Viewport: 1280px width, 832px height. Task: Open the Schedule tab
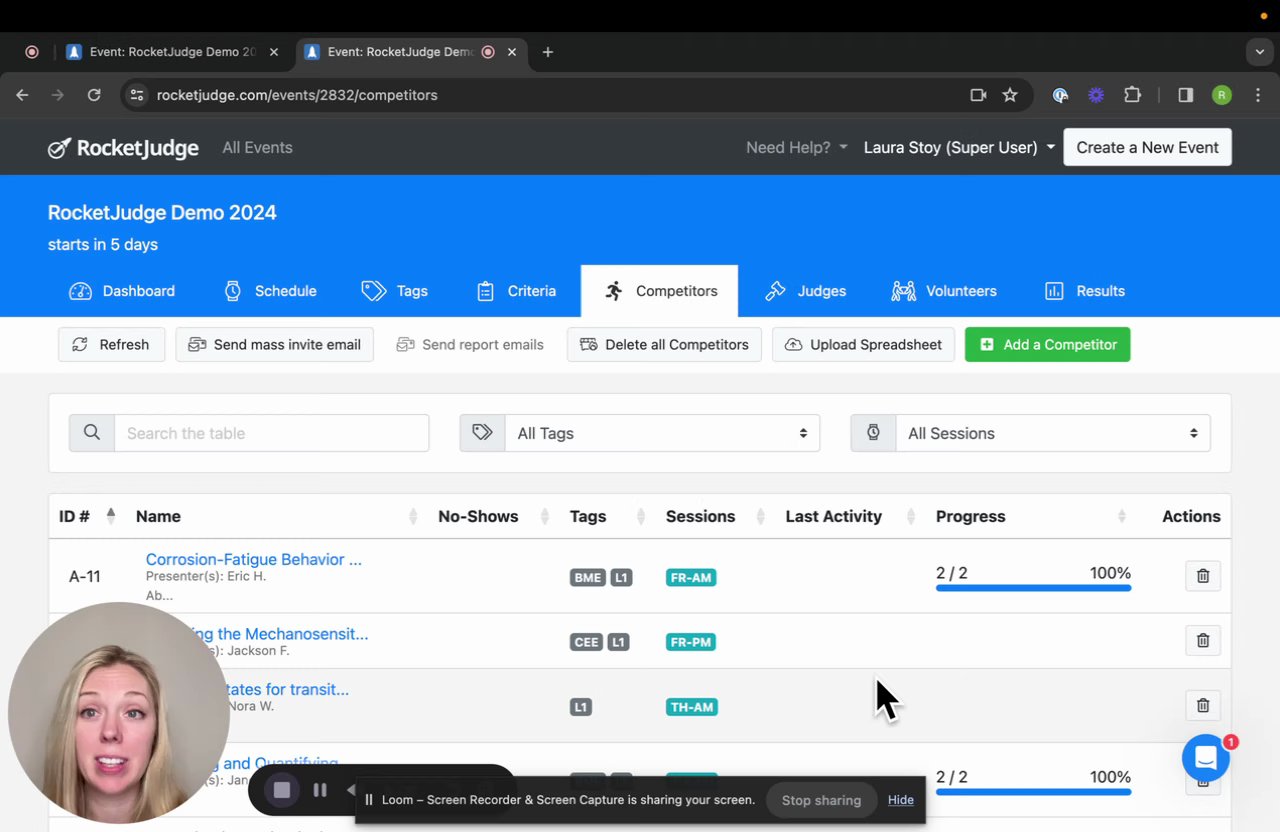click(x=270, y=291)
